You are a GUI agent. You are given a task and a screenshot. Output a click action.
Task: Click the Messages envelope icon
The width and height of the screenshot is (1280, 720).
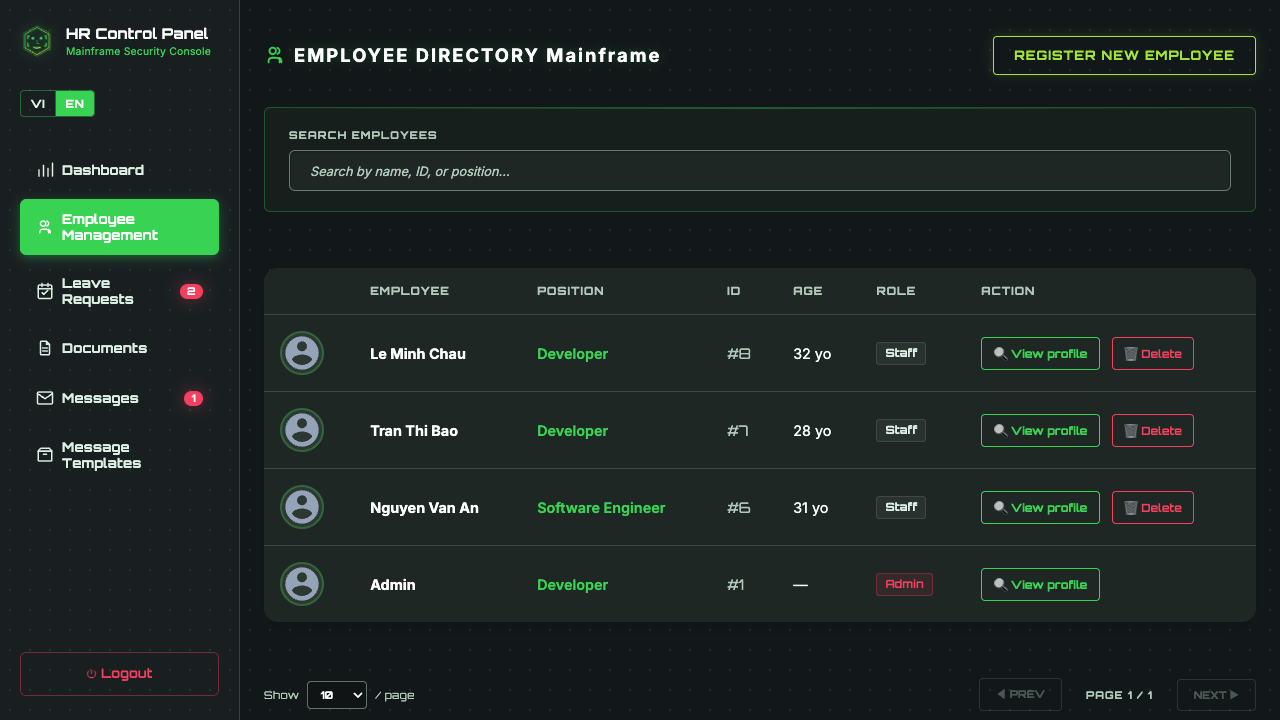point(45,398)
